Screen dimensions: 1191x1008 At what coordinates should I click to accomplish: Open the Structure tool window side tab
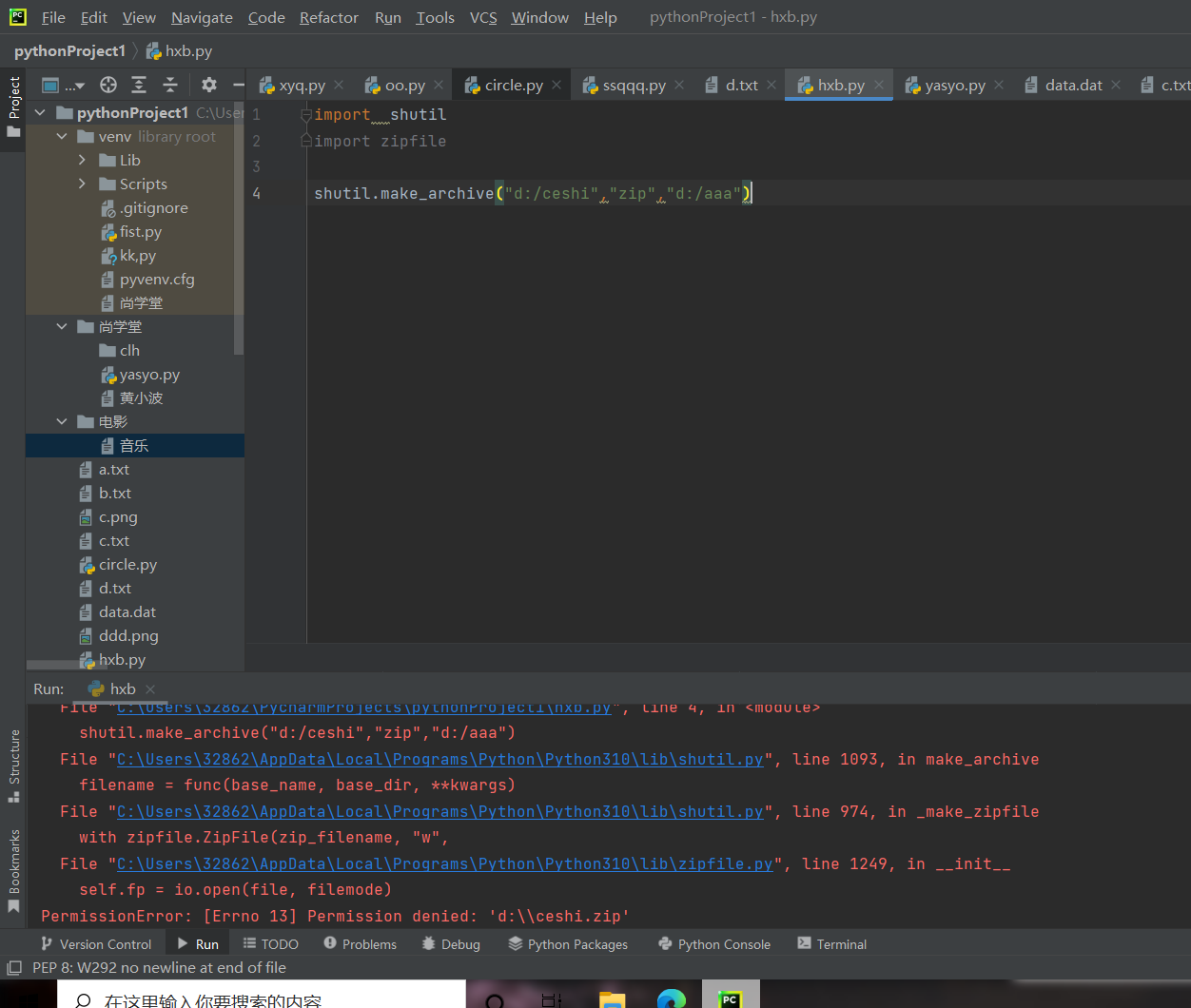pyautogui.click(x=13, y=766)
